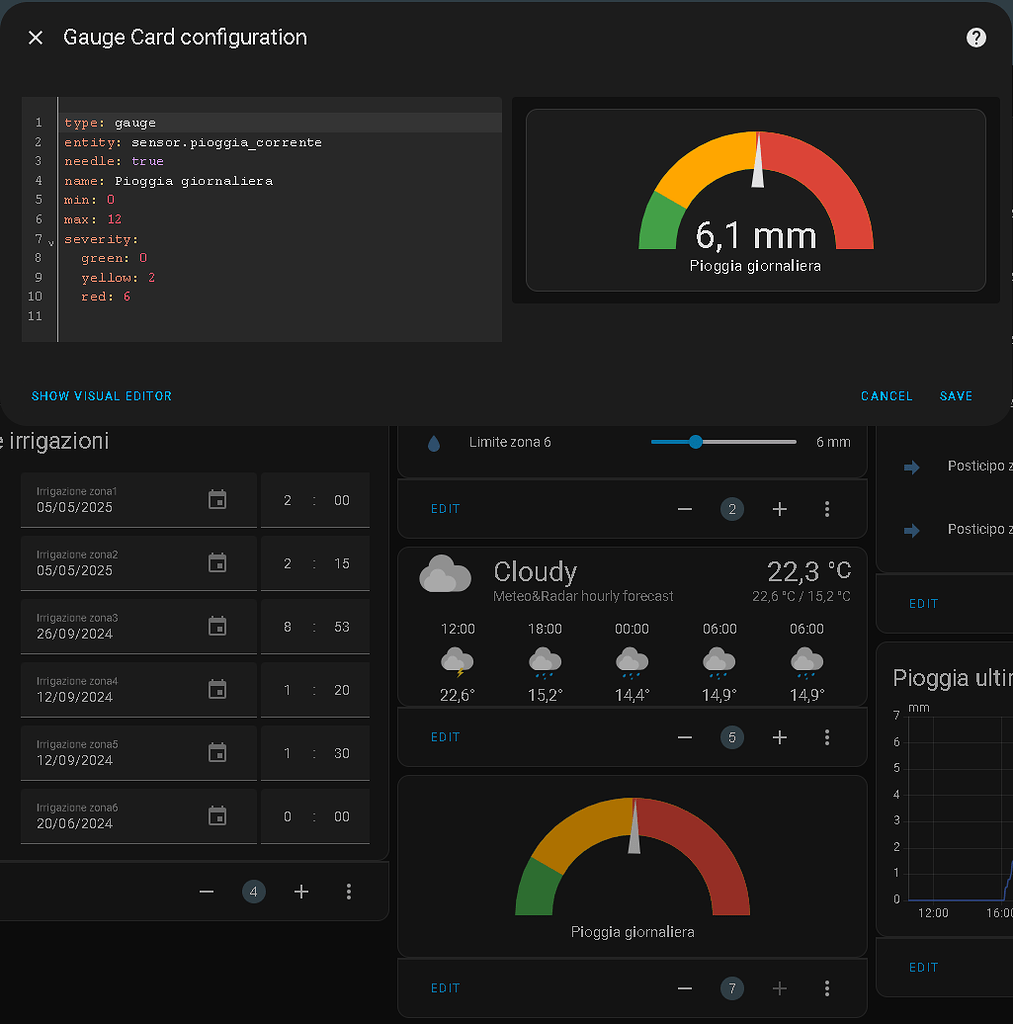1013x1024 pixels.
Task: Increase the weather card counter with plus
Action: pyautogui.click(x=779, y=737)
